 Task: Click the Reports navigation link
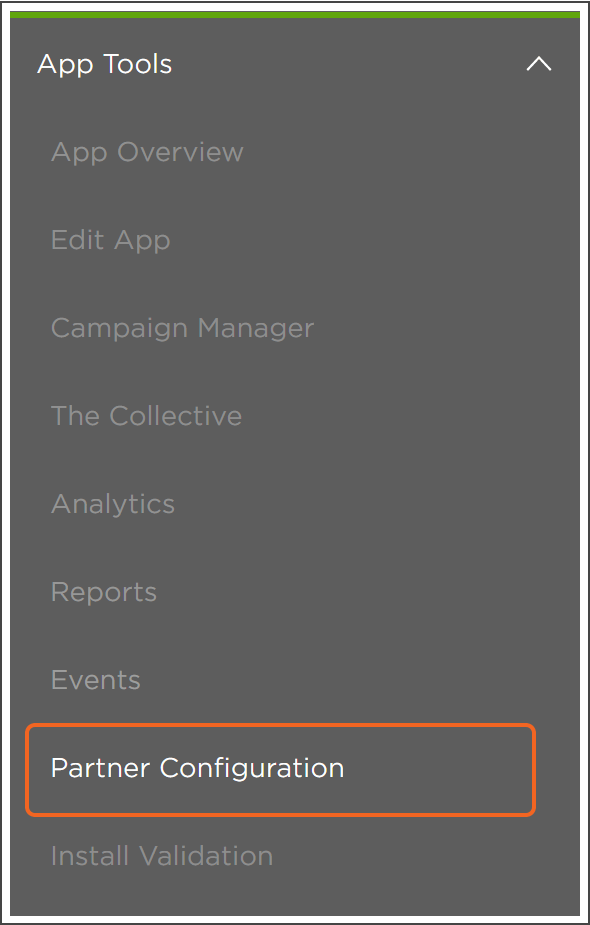tap(104, 592)
